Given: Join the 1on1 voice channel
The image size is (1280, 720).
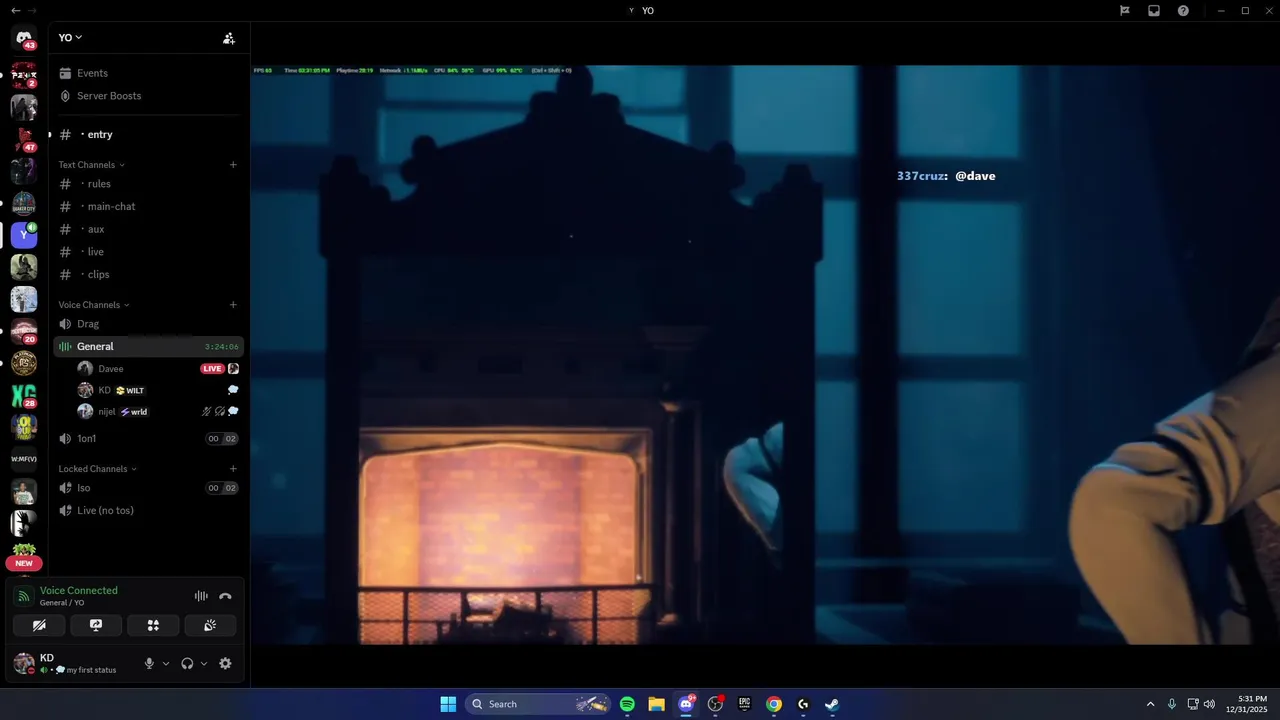Looking at the screenshot, I should (148, 438).
